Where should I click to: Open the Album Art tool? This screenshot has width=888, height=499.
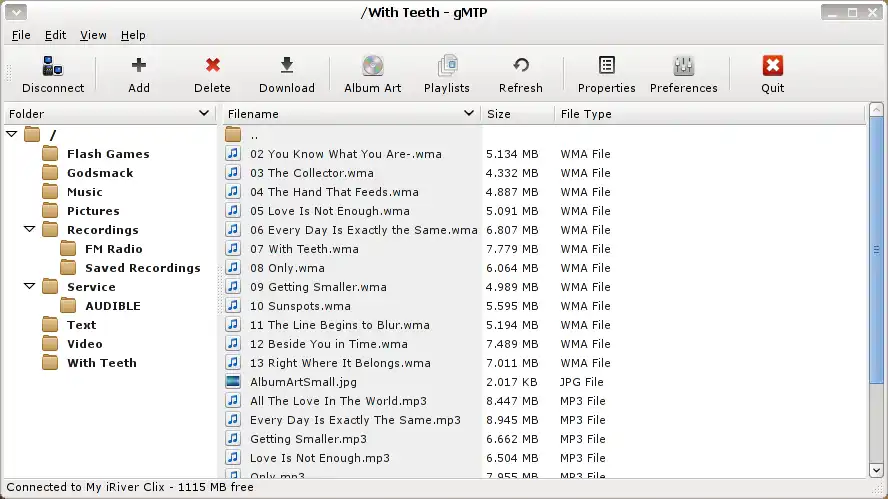tap(372, 66)
